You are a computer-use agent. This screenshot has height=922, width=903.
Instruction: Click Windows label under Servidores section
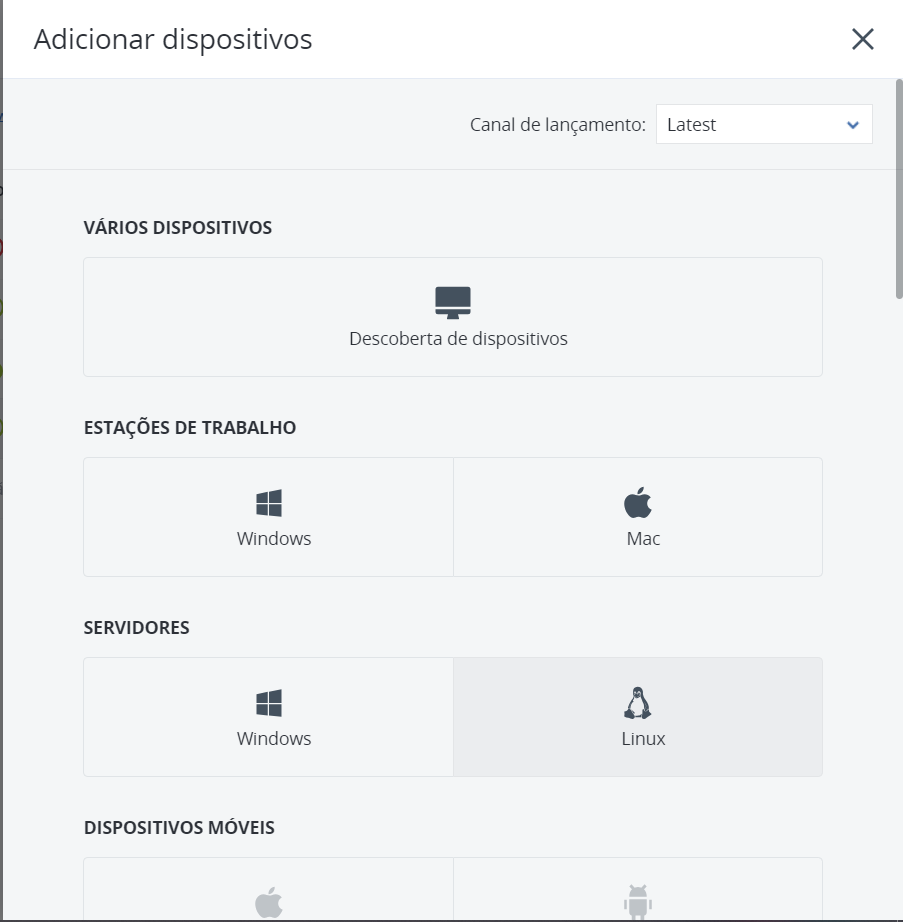[274, 739]
